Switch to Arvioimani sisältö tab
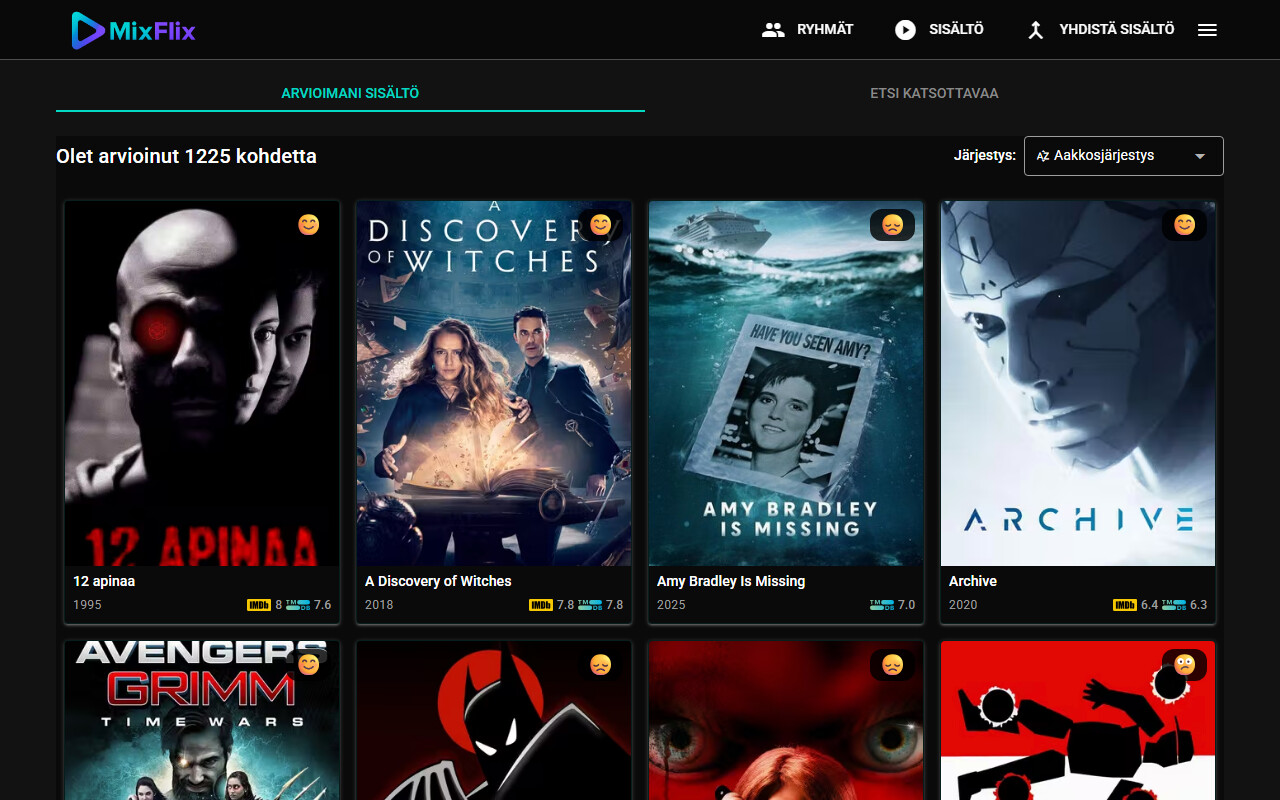The height and width of the screenshot is (800, 1280). pyautogui.click(x=350, y=93)
